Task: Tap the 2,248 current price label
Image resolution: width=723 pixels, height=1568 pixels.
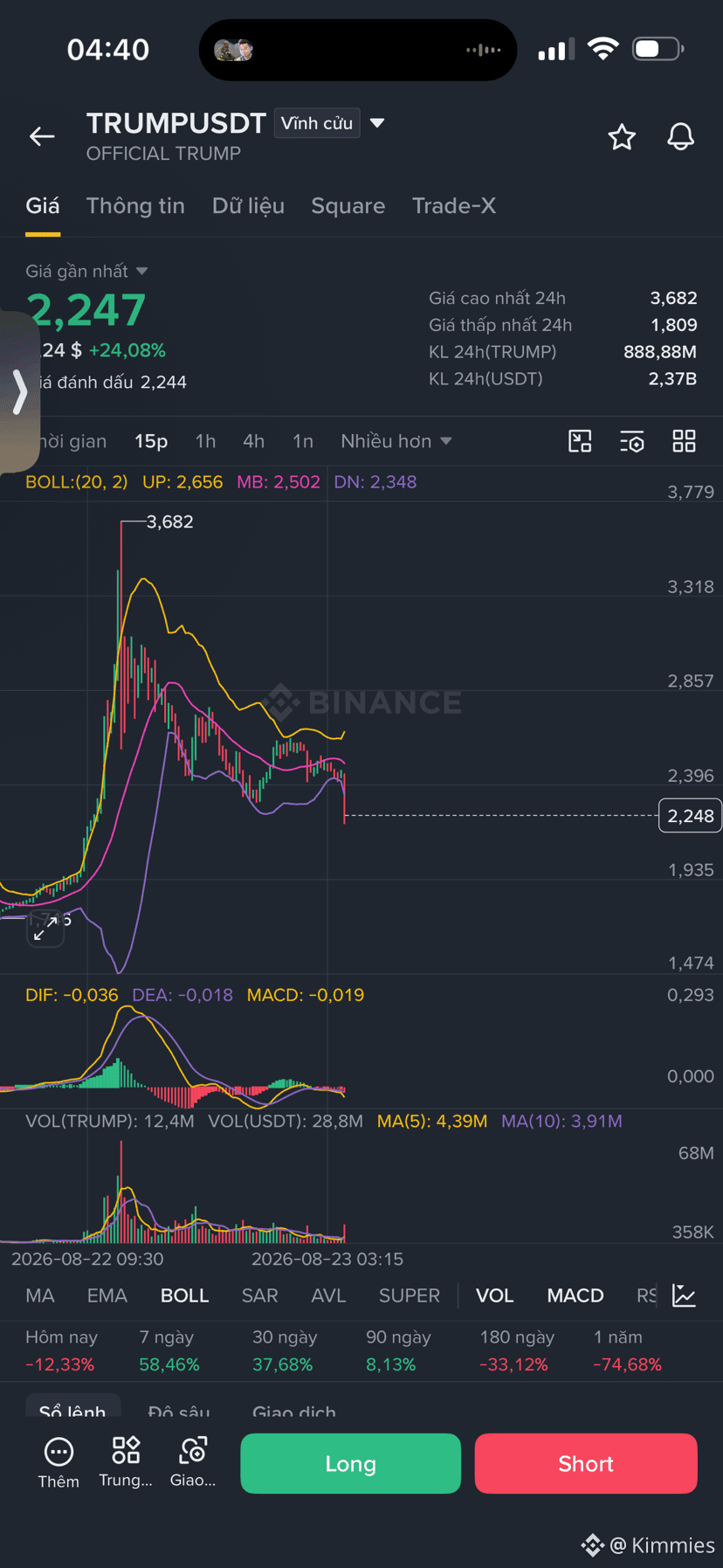Action: tap(690, 816)
